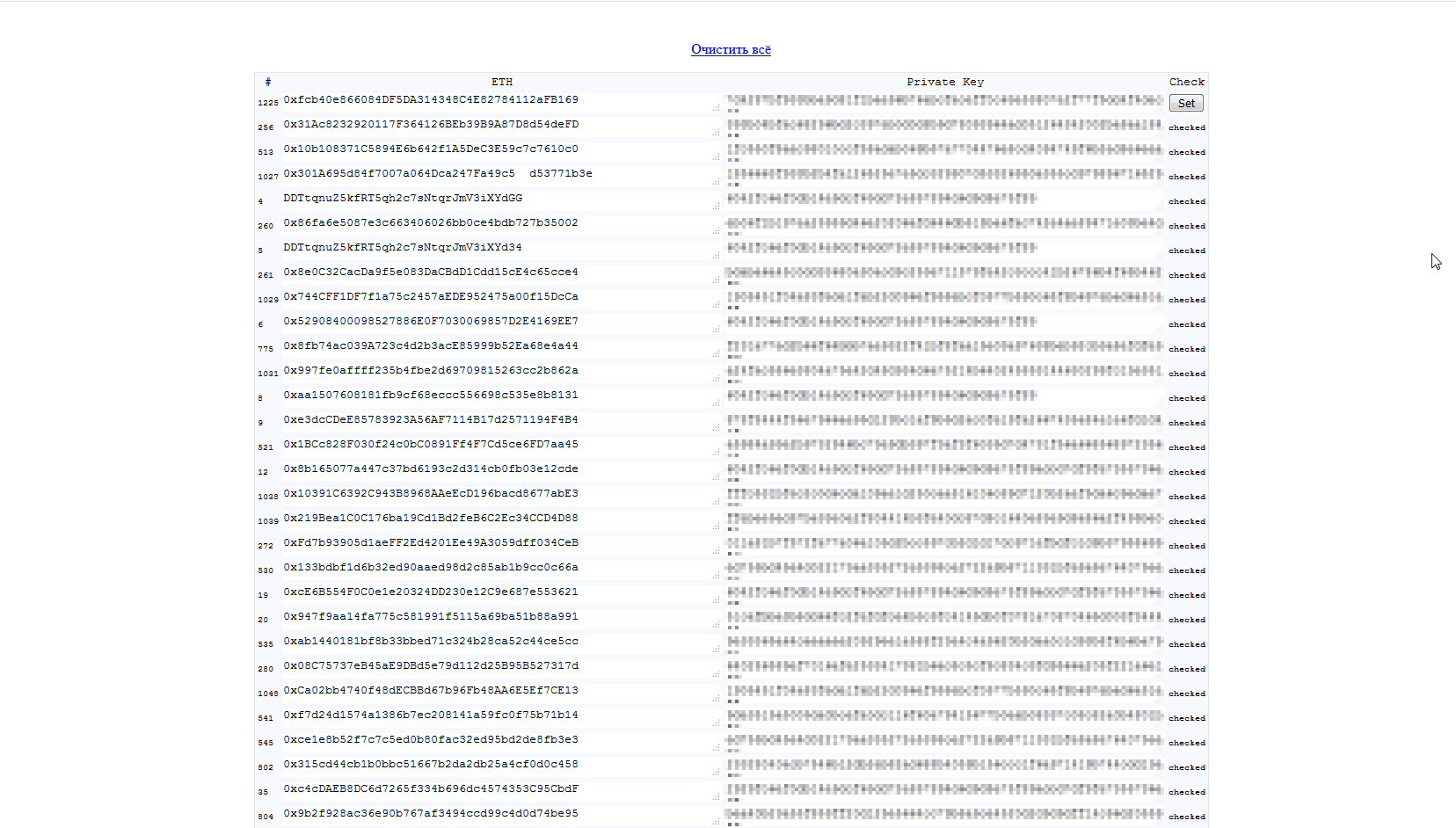Focus the Private Key field in row 541
1456x828 pixels.
[945, 718]
